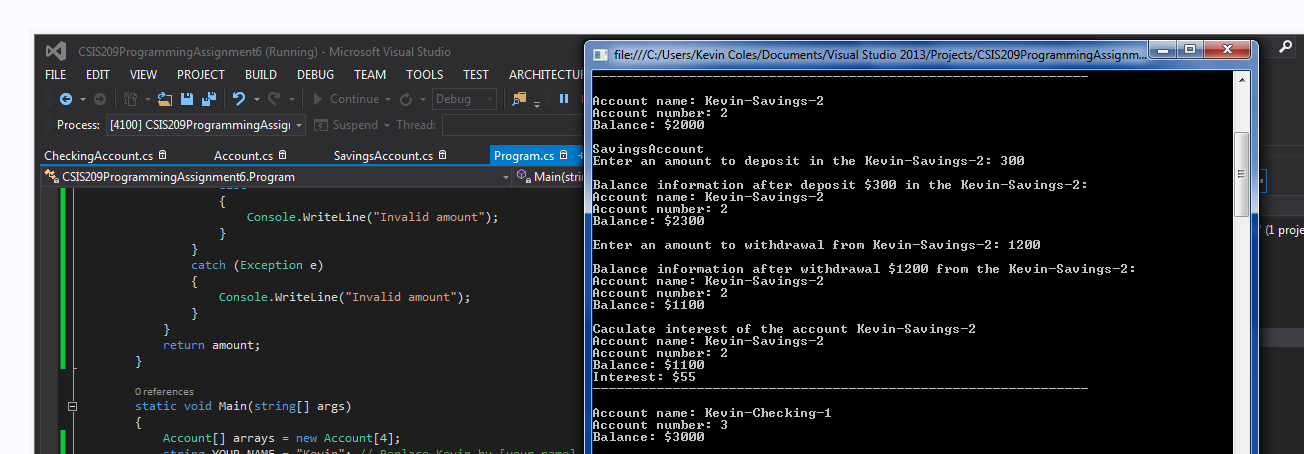Collapse the Main method outlining box

(72, 407)
